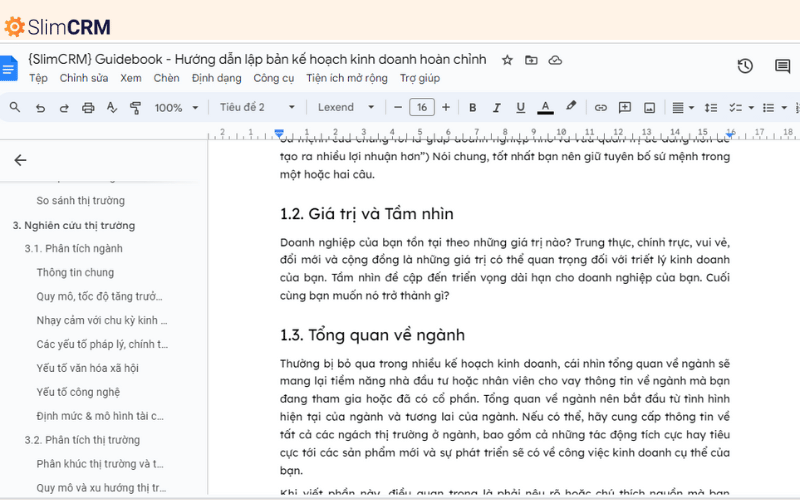Toggle bold formatting
The image size is (800, 500).
472,108
